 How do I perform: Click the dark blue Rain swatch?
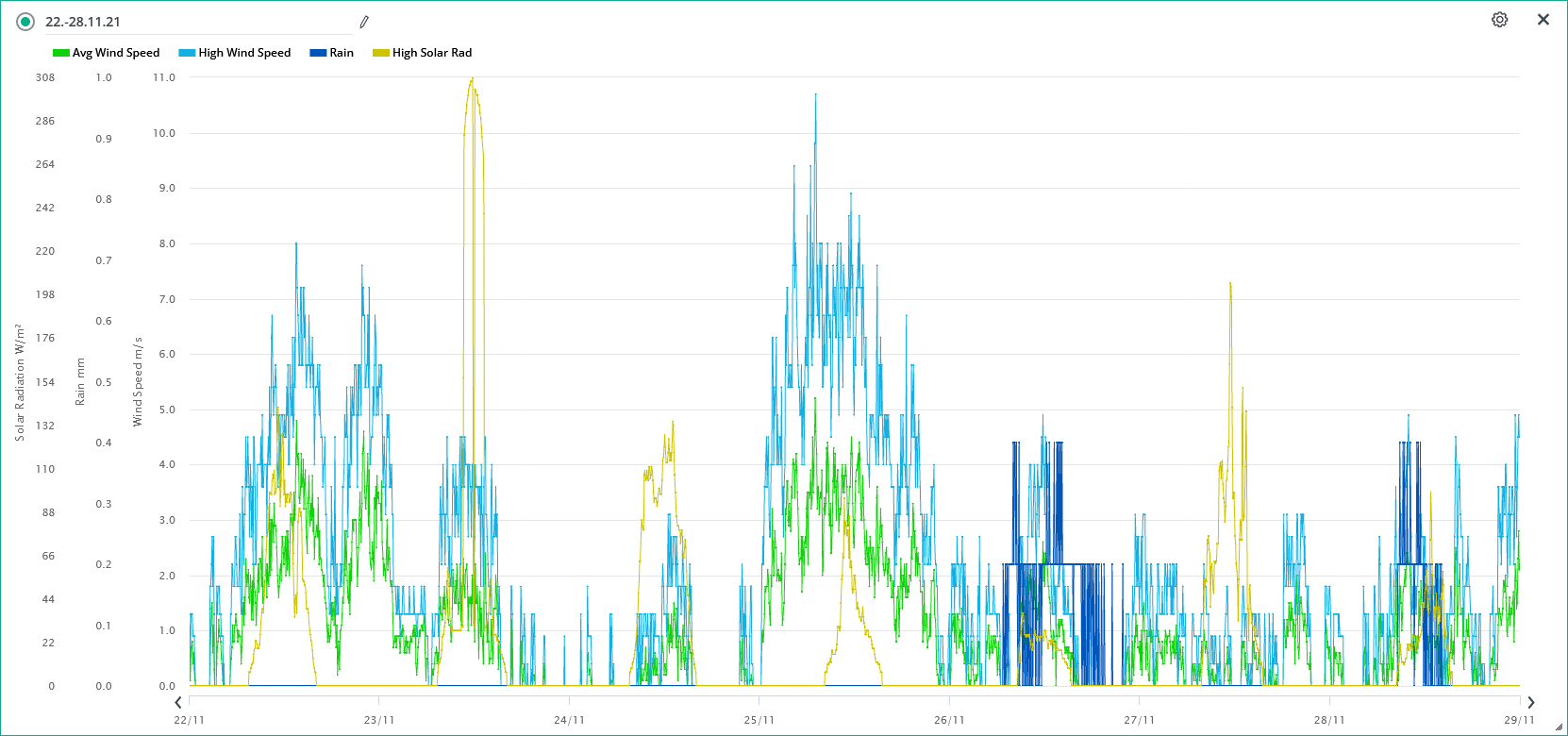coord(318,53)
